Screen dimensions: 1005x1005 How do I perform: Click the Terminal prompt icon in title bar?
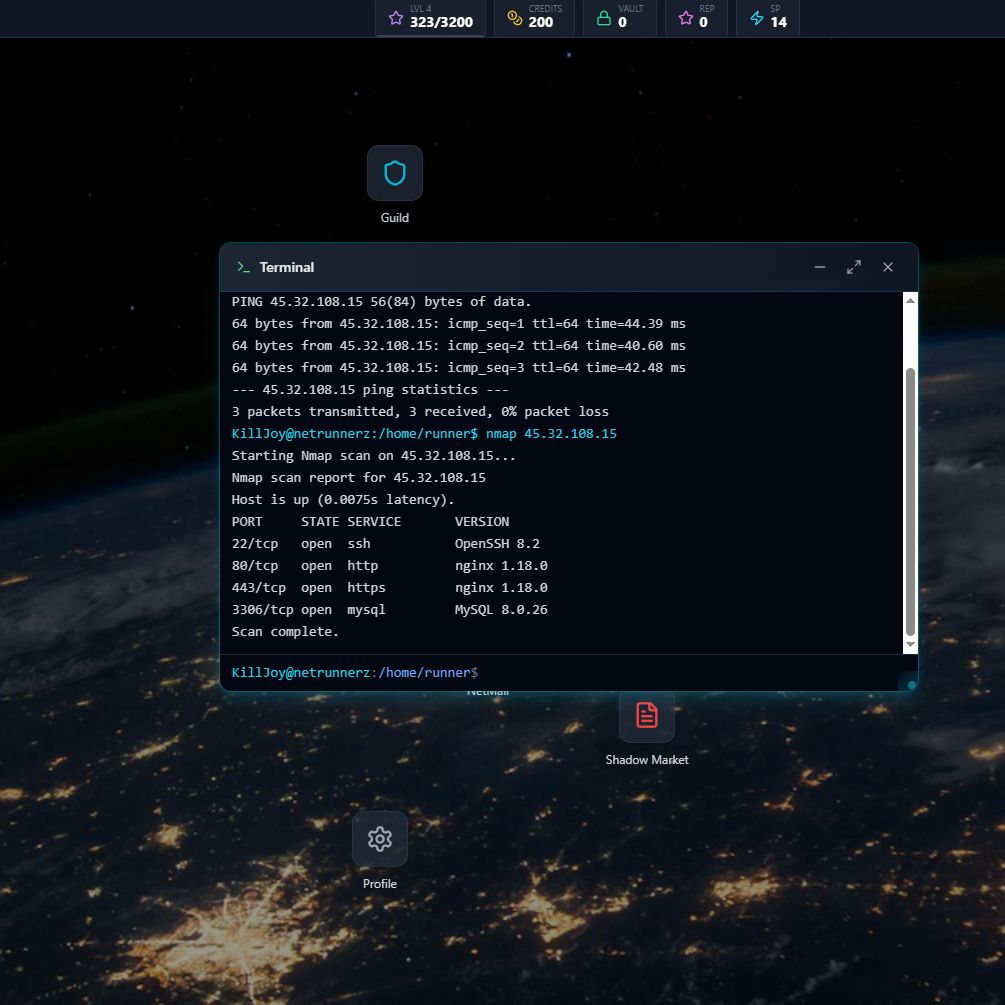point(243,267)
